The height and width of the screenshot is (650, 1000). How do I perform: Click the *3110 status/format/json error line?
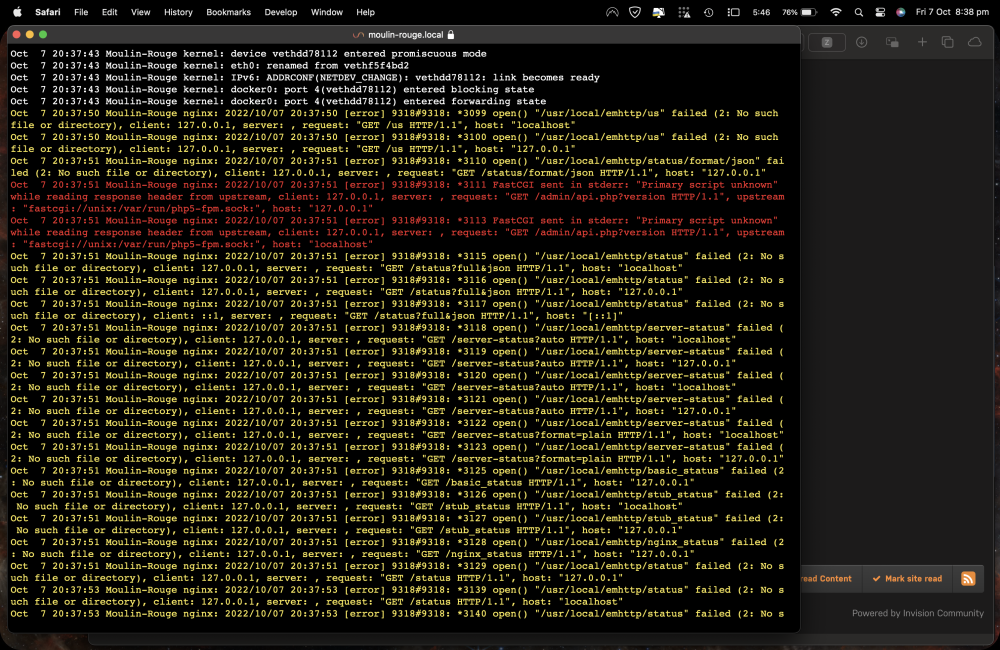pos(397,167)
